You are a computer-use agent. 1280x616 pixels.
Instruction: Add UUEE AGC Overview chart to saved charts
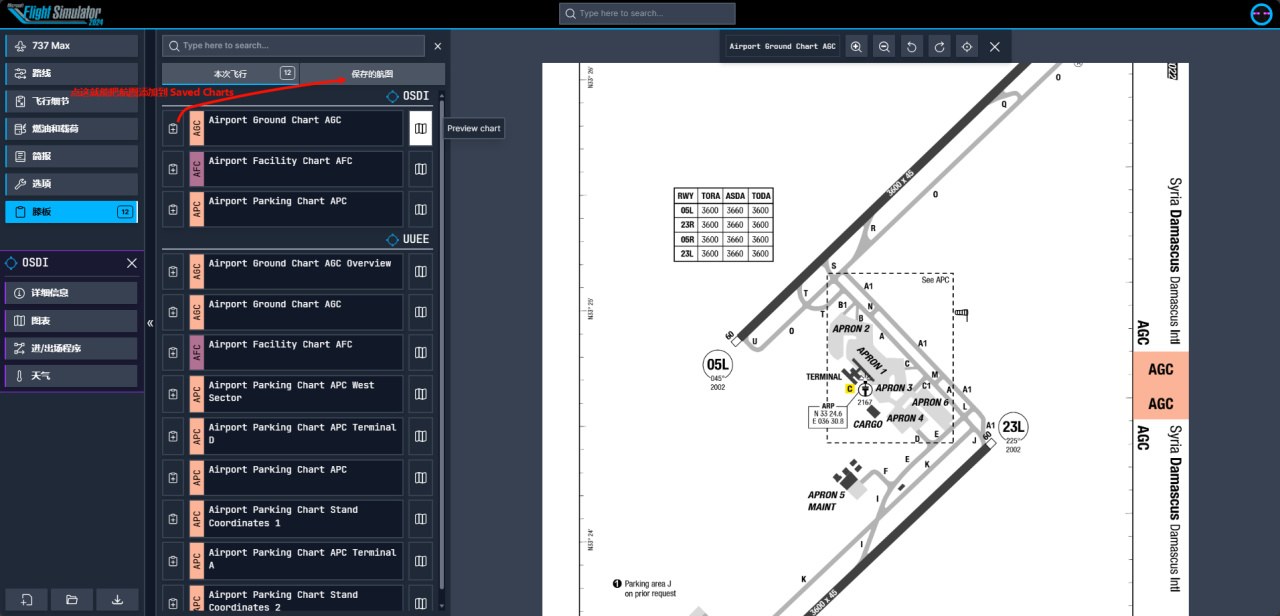173,271
